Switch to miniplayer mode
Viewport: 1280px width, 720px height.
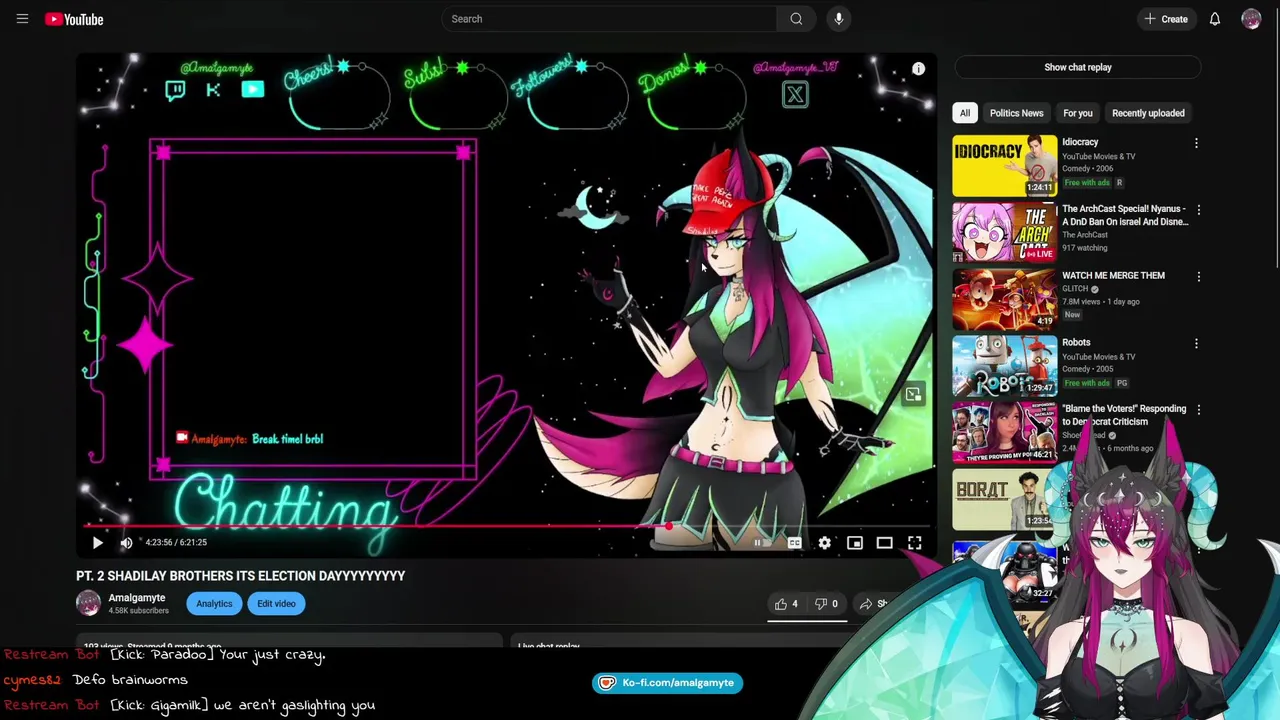click(x=854, y=542)
